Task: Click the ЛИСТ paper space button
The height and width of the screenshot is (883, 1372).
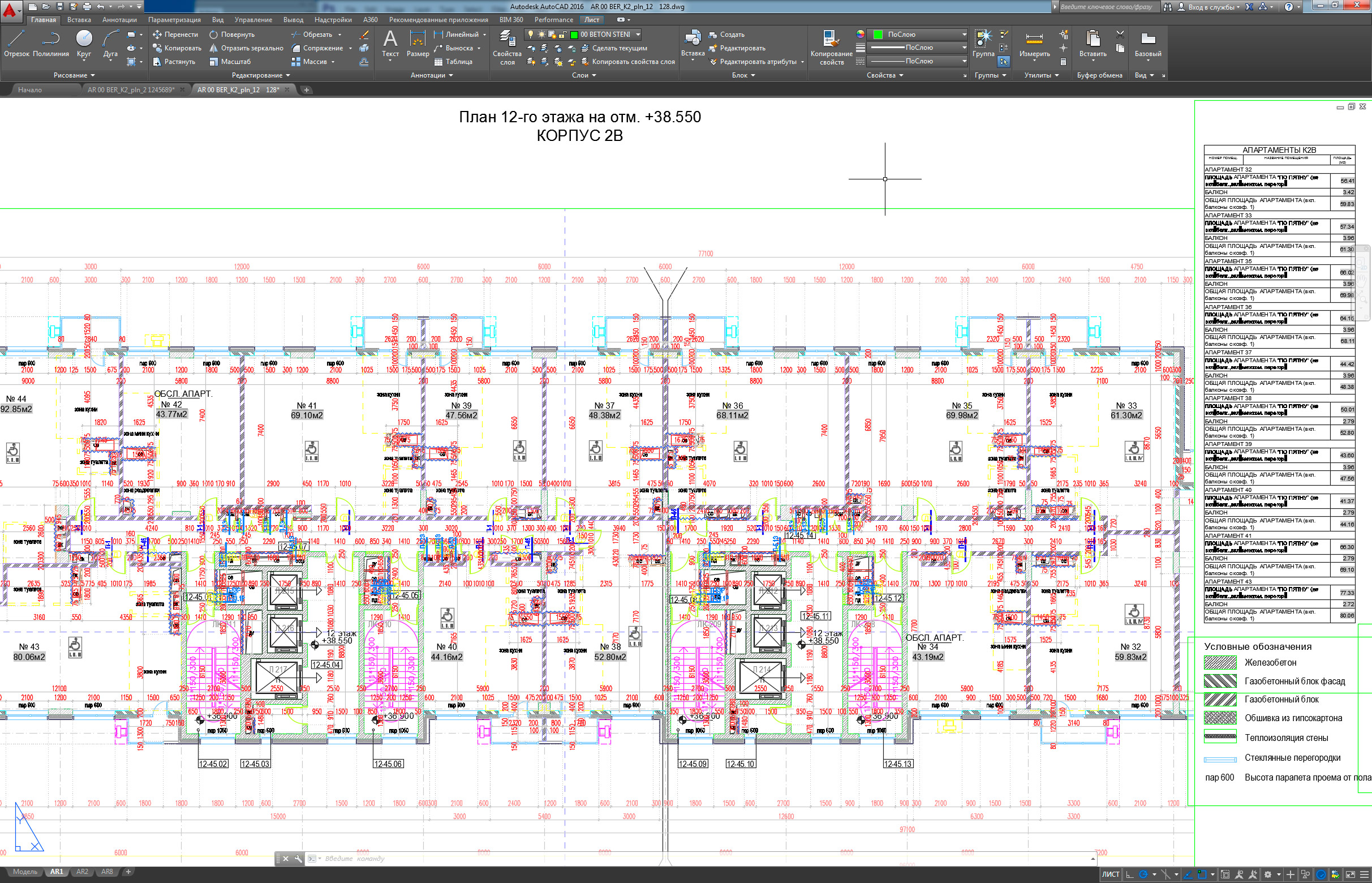Action: [x=1110, y=875]
